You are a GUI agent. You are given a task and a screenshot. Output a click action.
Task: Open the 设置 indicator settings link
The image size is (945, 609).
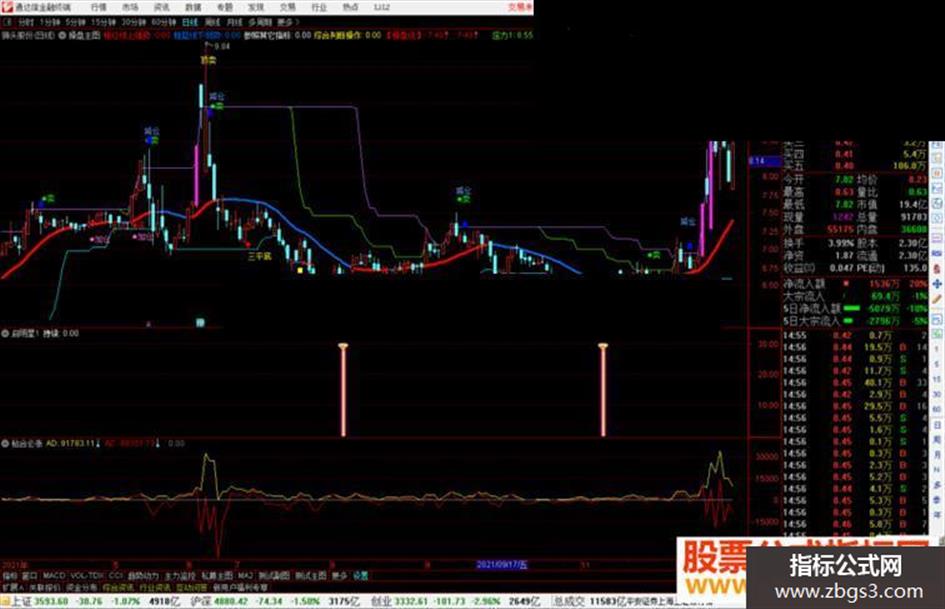pyautogui.click(x=360, y=576)
